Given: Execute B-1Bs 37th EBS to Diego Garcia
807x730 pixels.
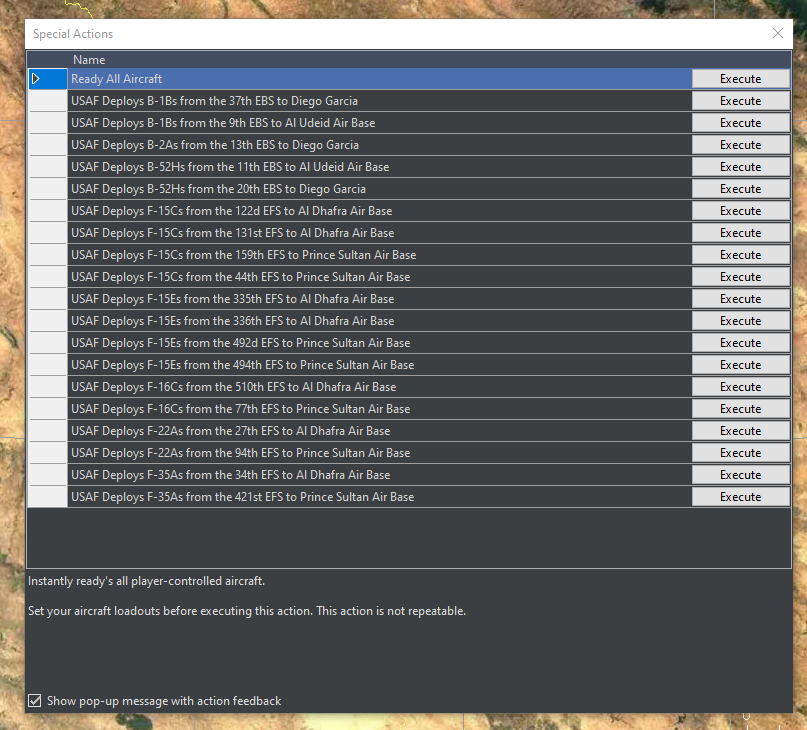Looking at the screenshot, I should click(740, 101).
